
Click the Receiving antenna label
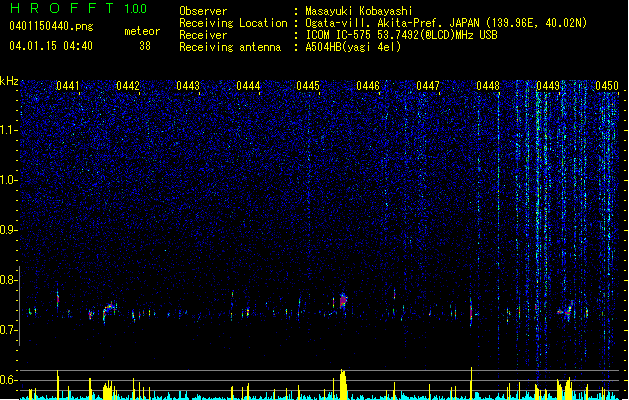230,47
